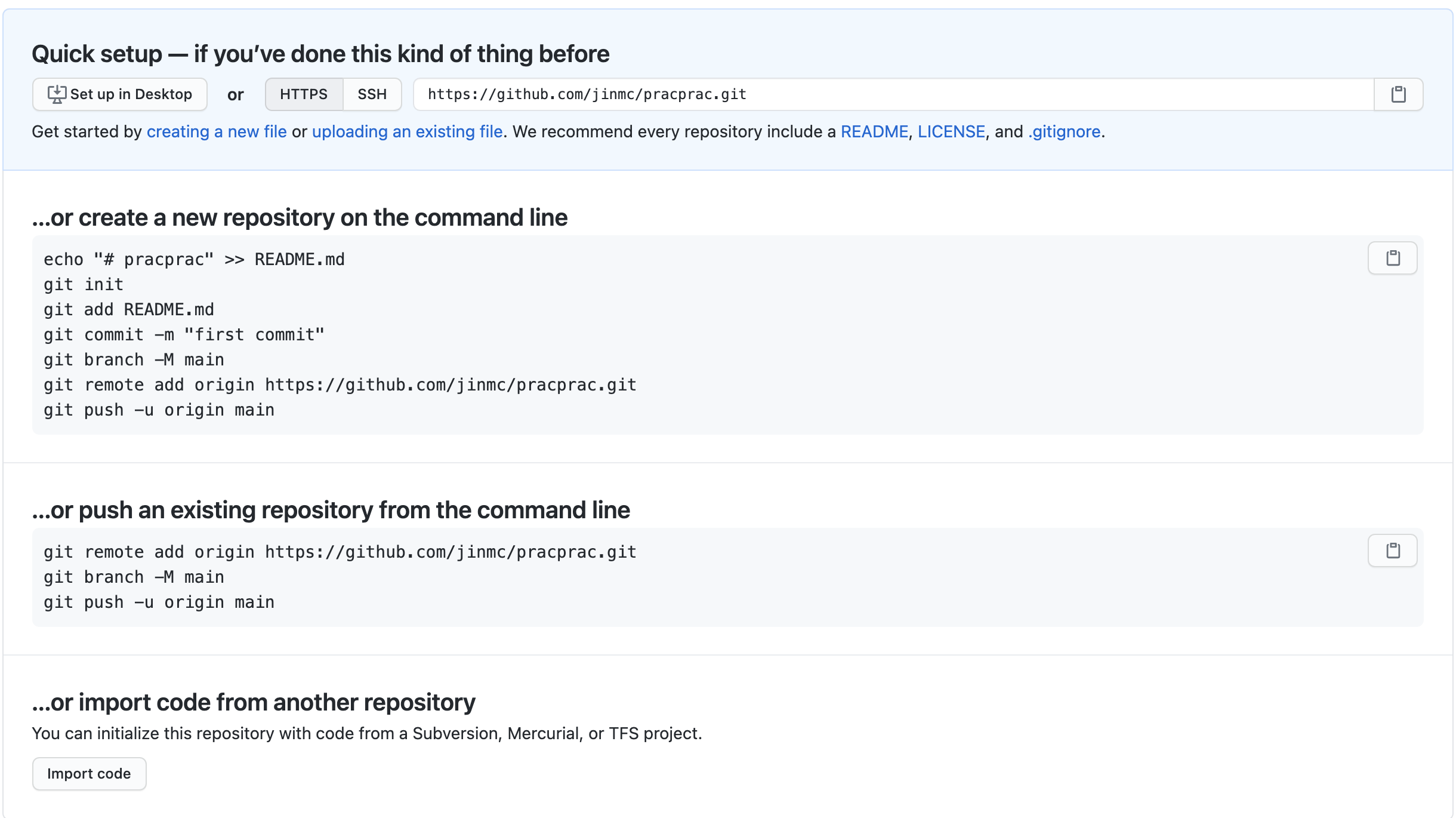Viewport: 1456px width, 818px height.
Task: Copy the create new repository commands
Action: coord(1392,258)
